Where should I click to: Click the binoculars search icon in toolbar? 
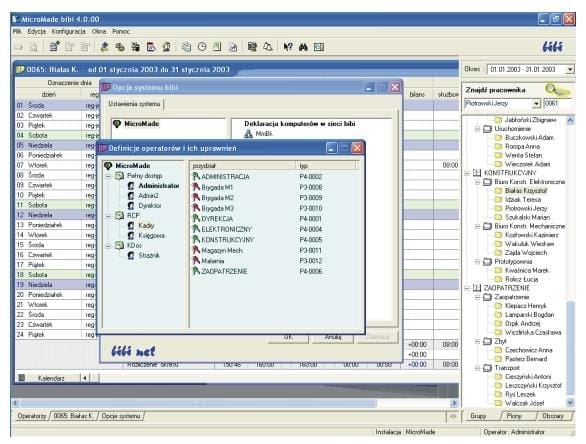point(303,47)
